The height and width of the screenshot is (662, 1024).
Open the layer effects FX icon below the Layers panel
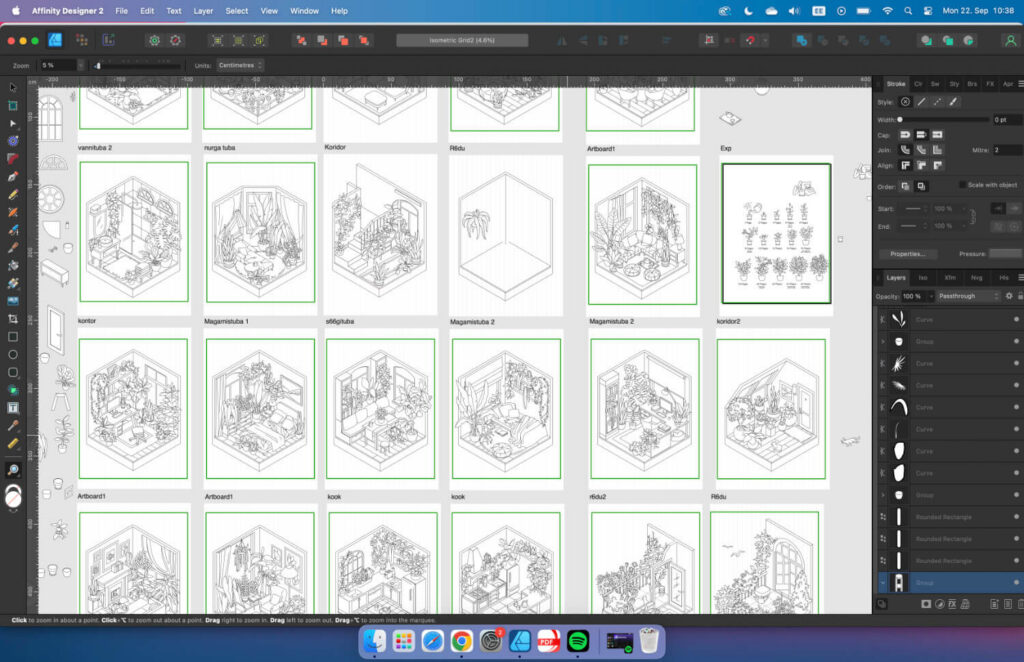[x=953, y=604]
